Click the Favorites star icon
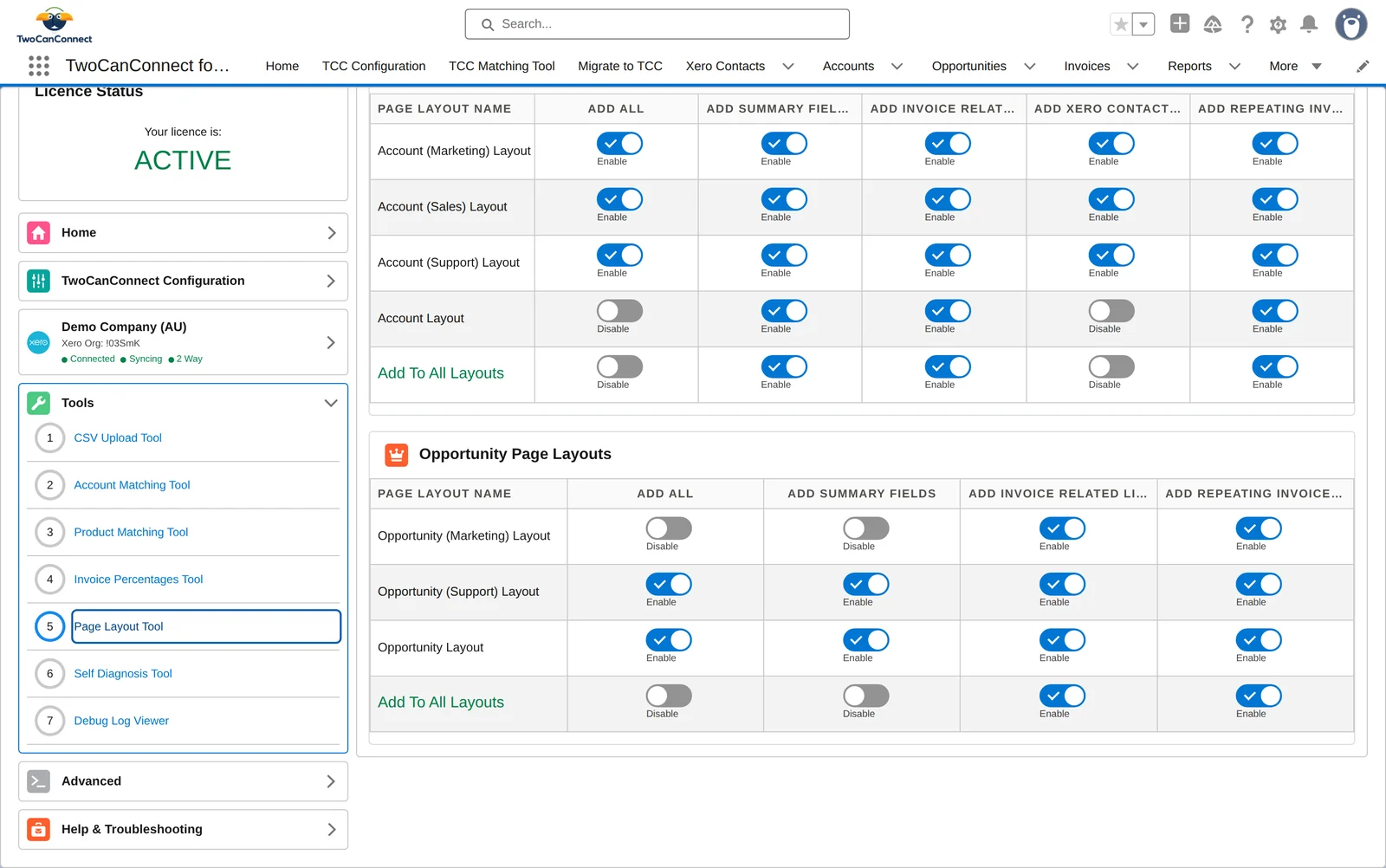 1121,24
